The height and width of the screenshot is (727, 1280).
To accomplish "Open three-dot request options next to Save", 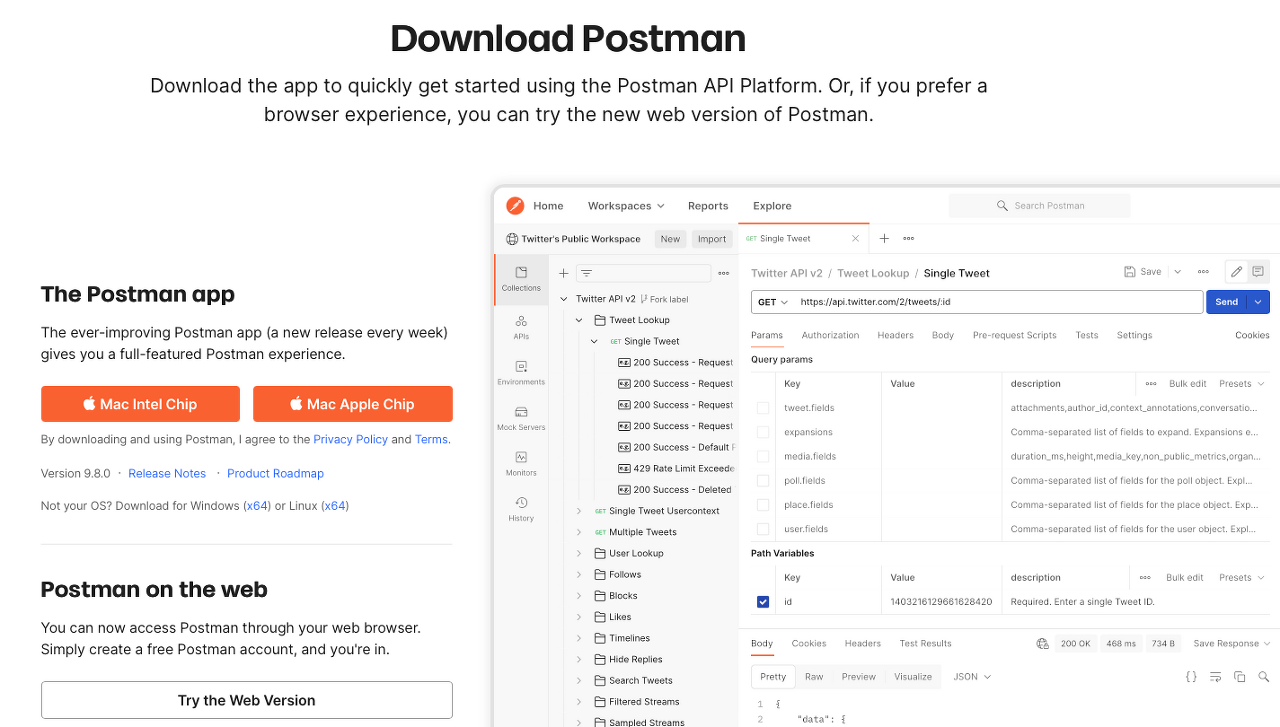I will [x=1203, y=272].
